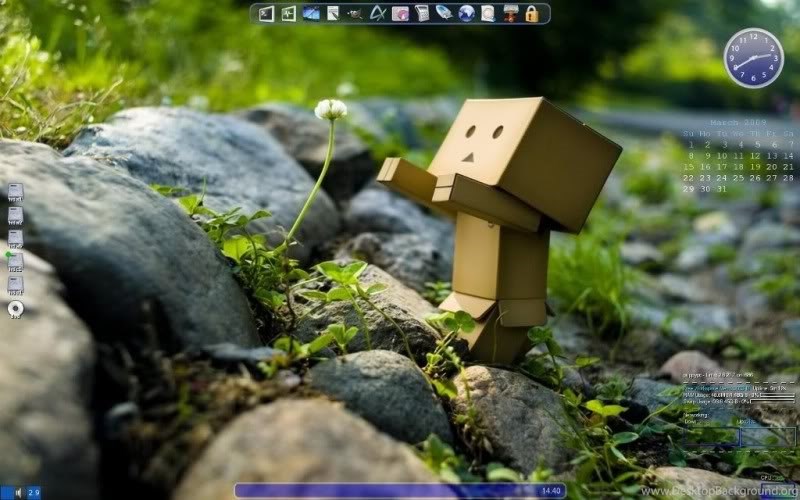Lock the screen with the padlock icon
The width and height of the screenshot is (800, 500).
pyautogui.click(x=532, y=14)
